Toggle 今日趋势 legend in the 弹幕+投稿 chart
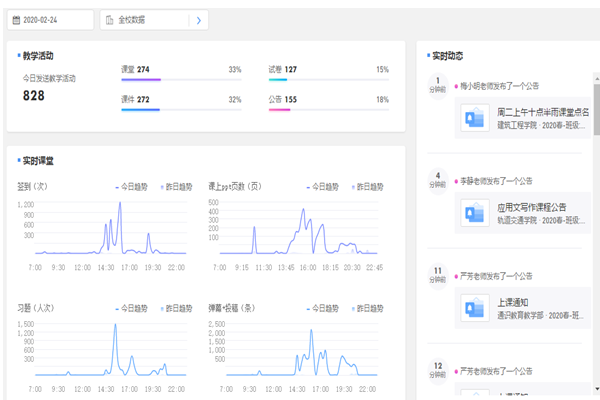Screen dimensions: 600x400 coord(321,308)
